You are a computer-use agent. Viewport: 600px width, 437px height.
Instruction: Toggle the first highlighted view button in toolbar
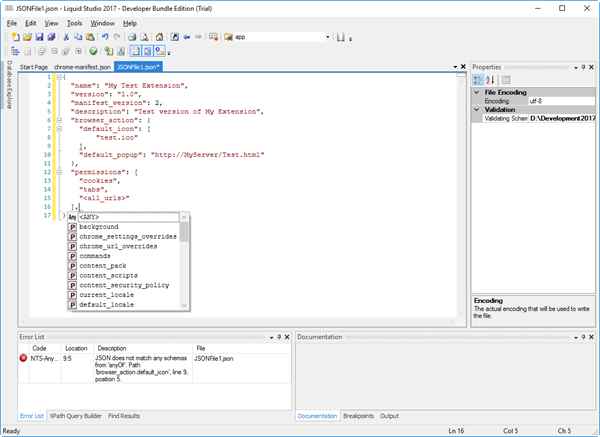click(135, 51)
